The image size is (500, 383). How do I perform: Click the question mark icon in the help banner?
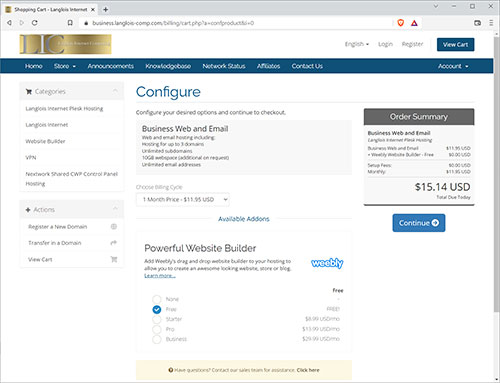[x=171, y=370]
